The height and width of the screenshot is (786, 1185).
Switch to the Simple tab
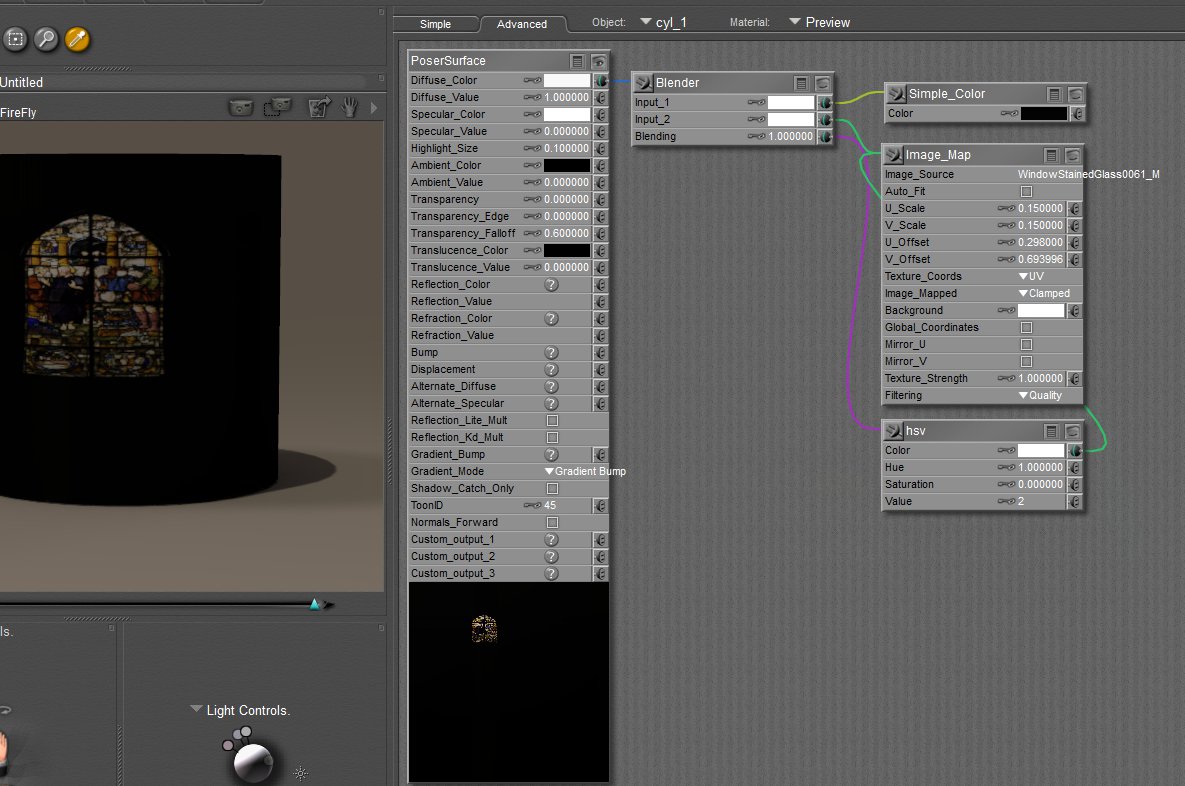tap(435, 24)
